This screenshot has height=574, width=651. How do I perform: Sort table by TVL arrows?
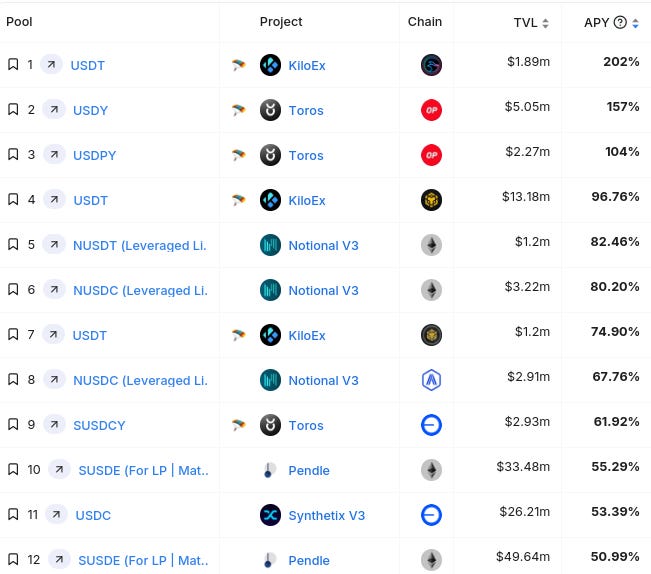click(546, 23)
